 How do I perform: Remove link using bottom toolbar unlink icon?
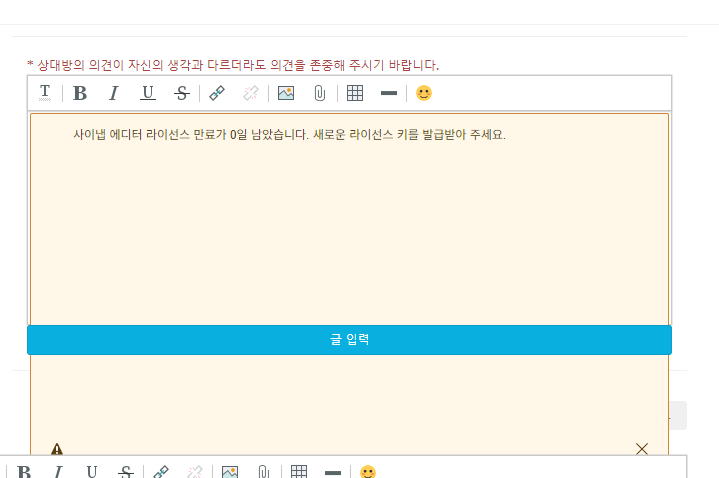tap(195, 472)
